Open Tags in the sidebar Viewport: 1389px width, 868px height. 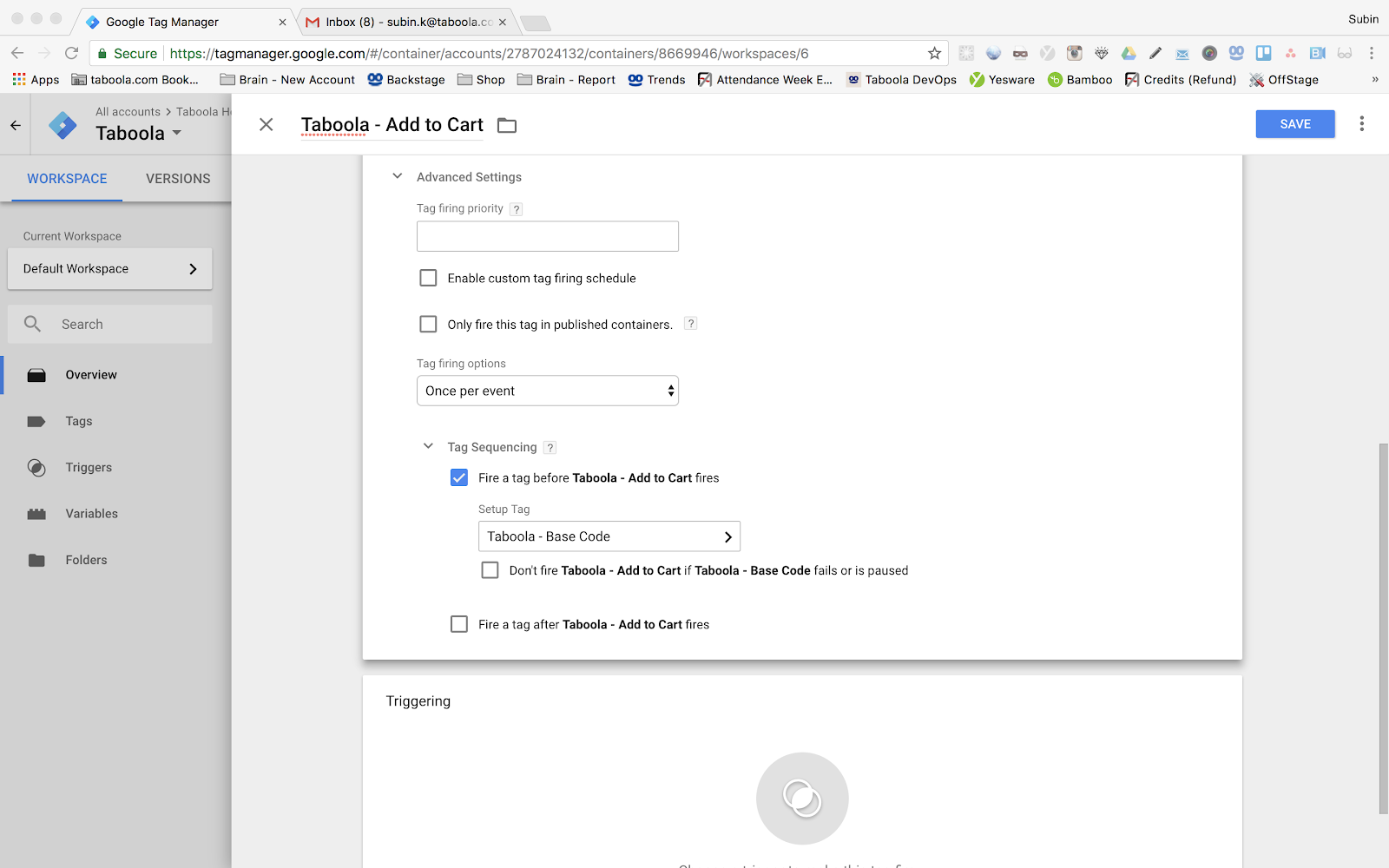79,421
